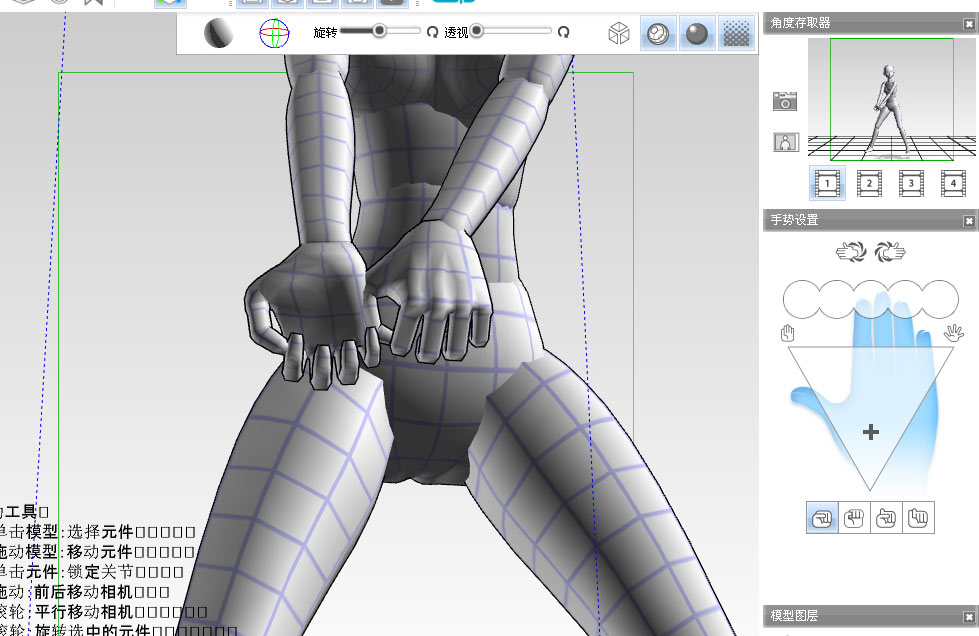Screen dimensions: 979x636
Task: Click the portrait frame icon below the camera
Action: [785, 141]
